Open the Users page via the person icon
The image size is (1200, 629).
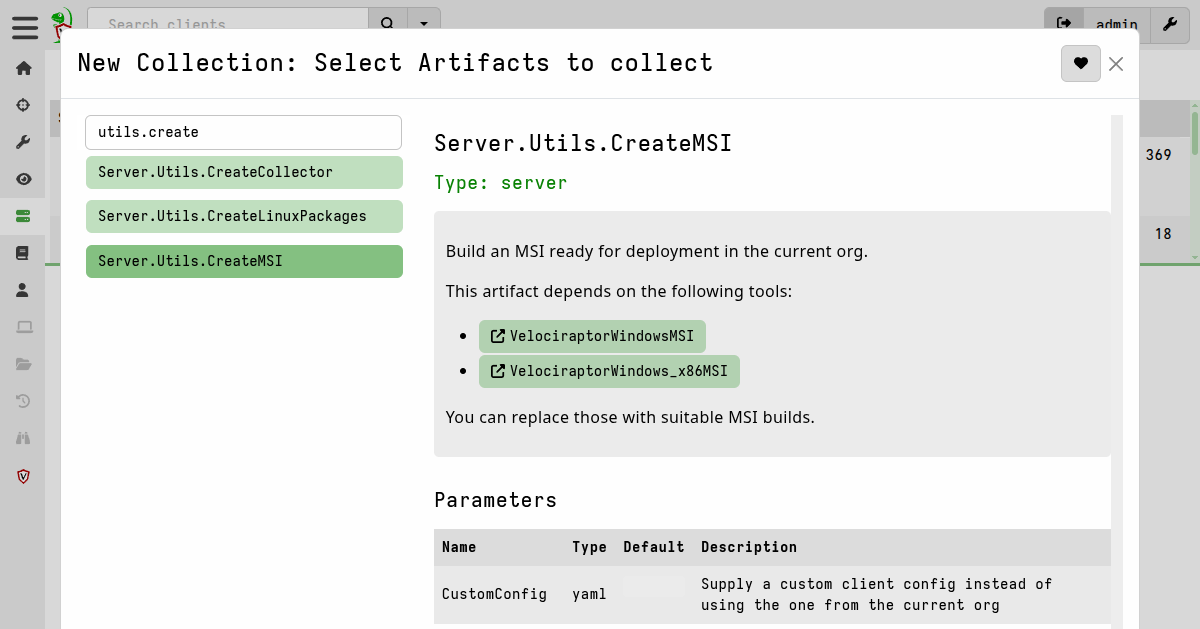[x=23, y=289]
